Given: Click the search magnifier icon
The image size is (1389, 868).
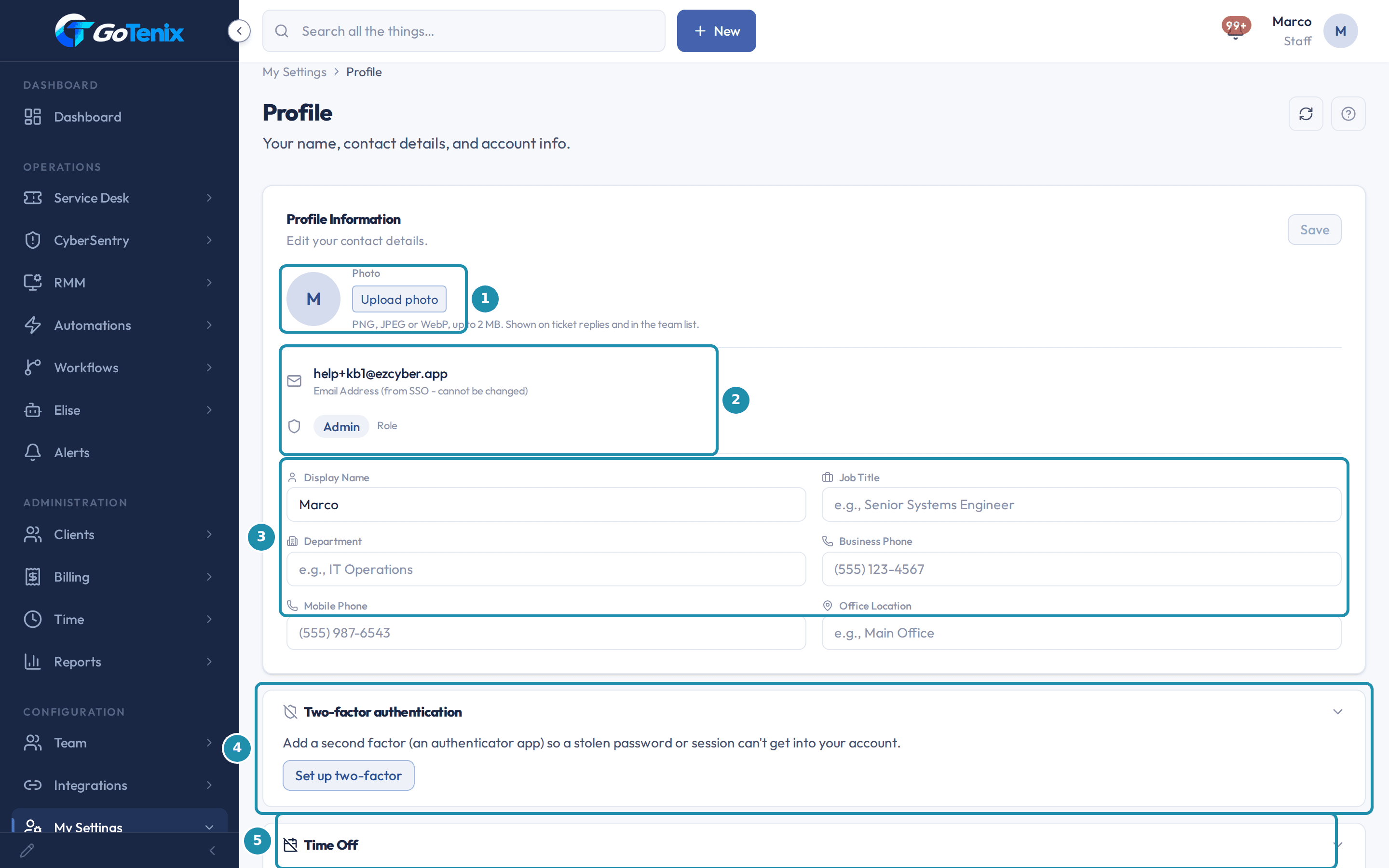Looking at the screenshot, I should coord(281,31).
